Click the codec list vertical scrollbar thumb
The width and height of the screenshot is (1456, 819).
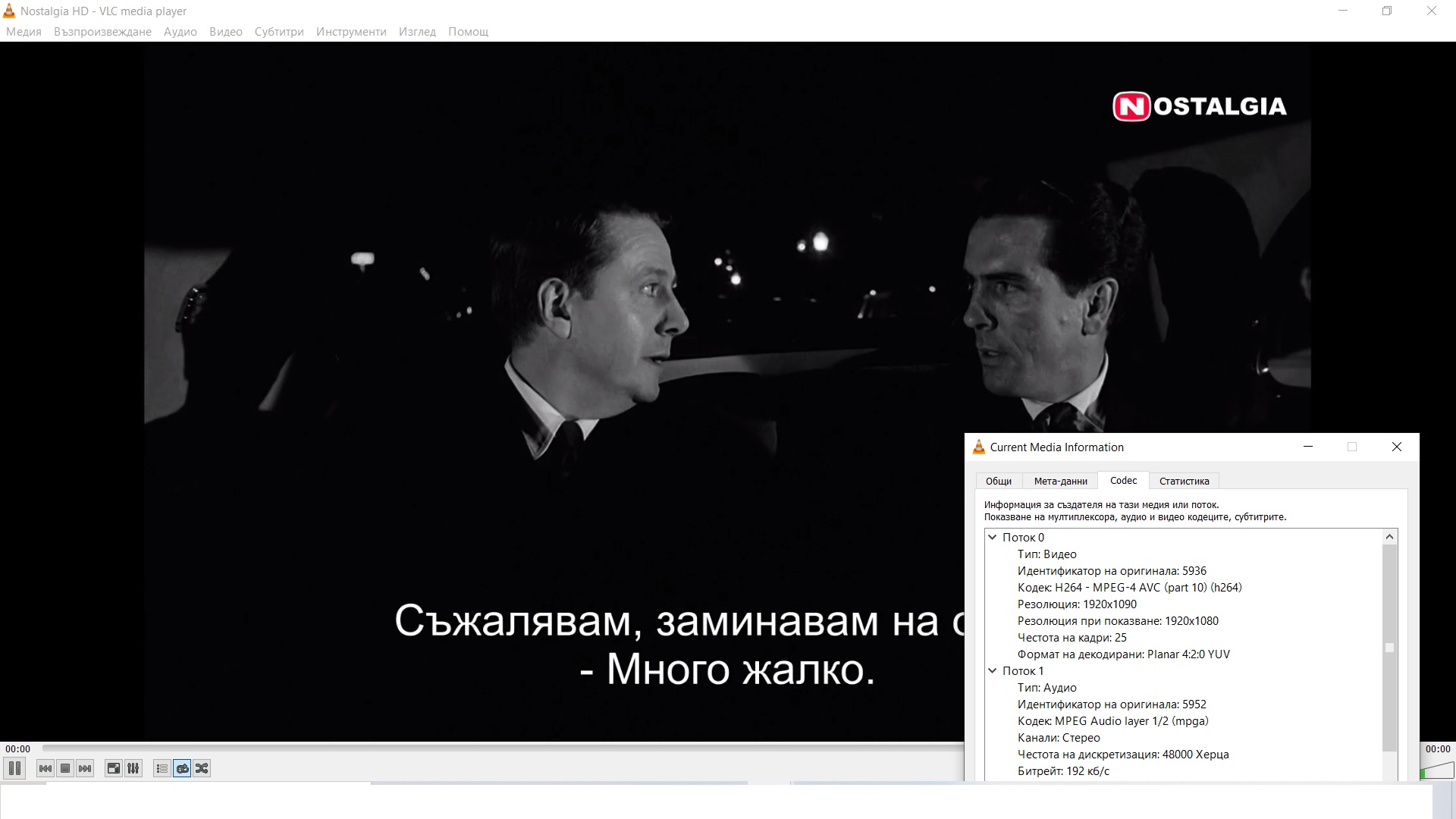[1389, 648]
